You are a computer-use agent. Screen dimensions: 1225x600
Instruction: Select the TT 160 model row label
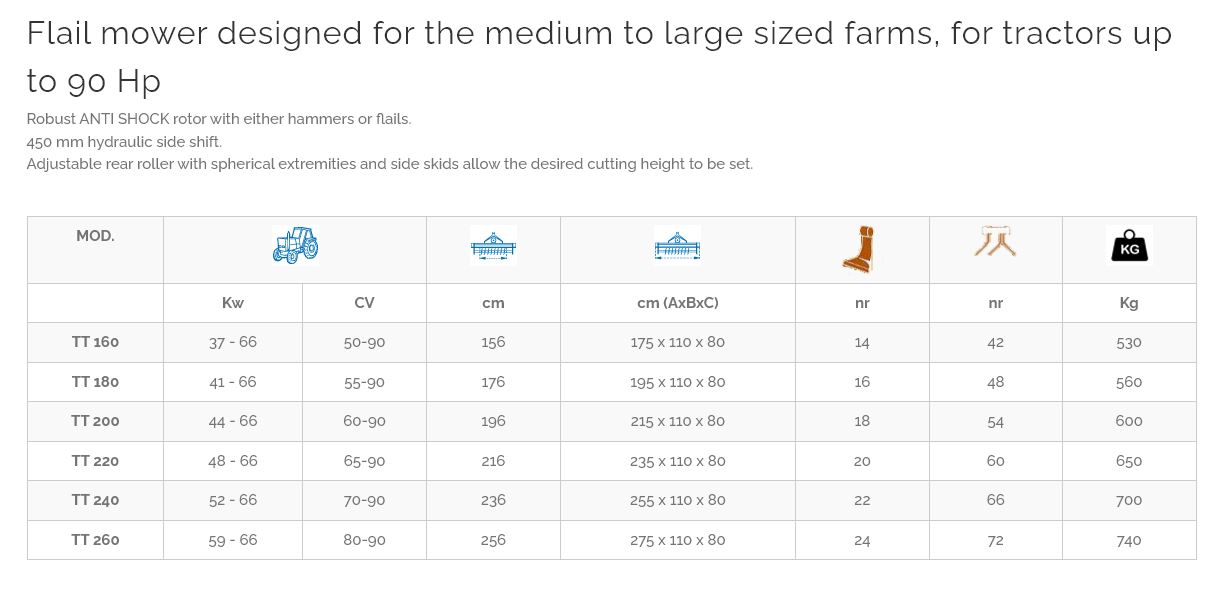pyautogui.click(x=95, y=342)
